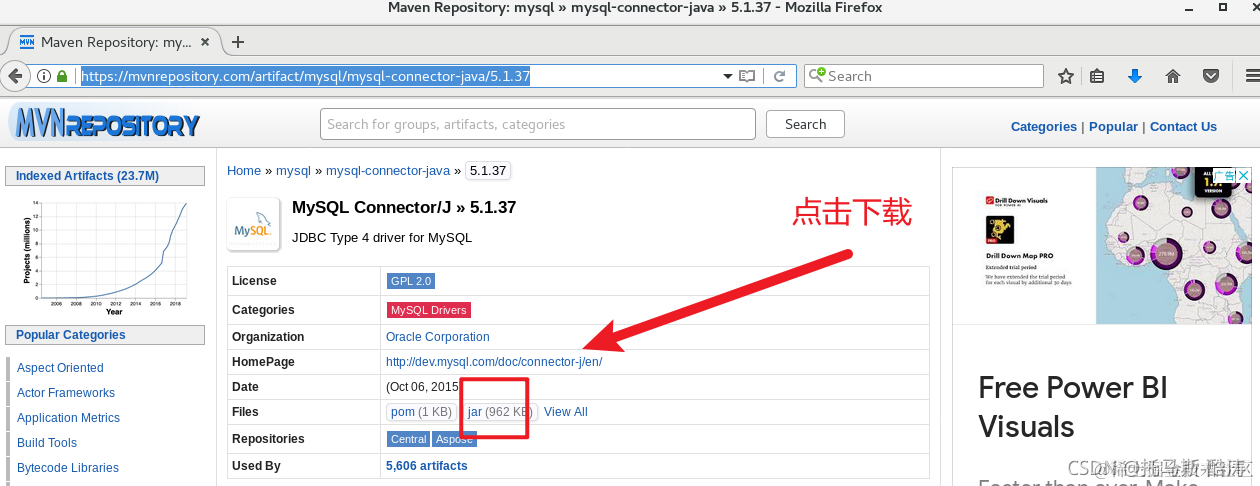Bookmark this page with the star
The width and height of the screenshot is (1260, 486).
(x=1066, y=76)
